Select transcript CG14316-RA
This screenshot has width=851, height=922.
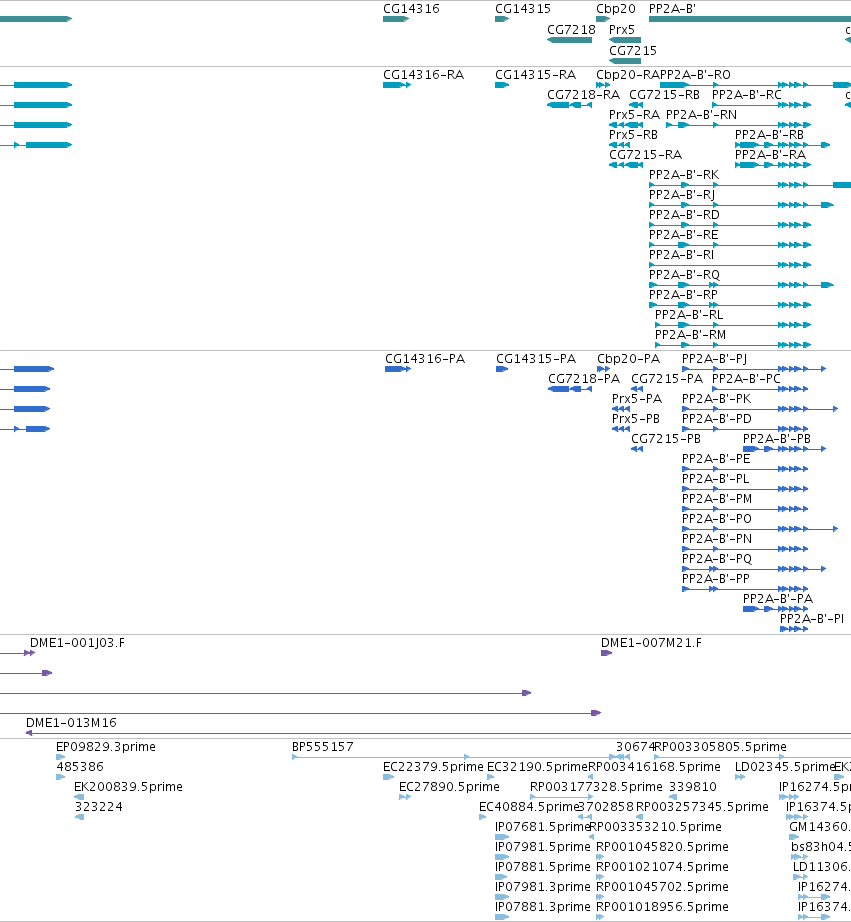tap(423, 75)
